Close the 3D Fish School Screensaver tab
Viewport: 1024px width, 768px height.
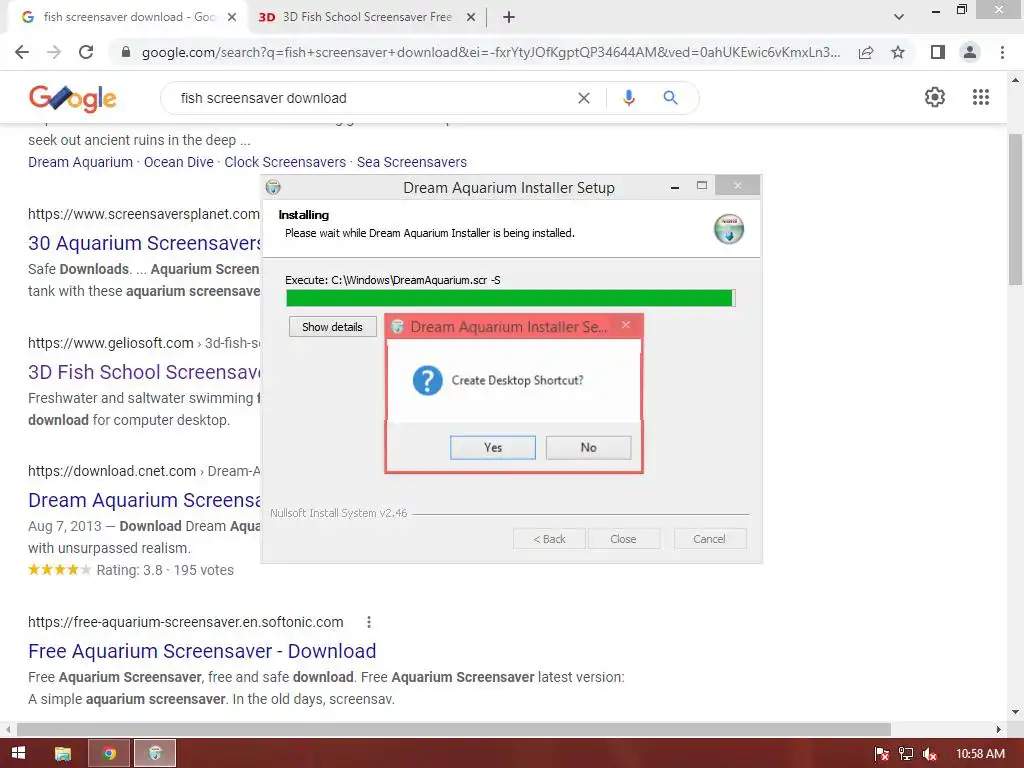471,18
